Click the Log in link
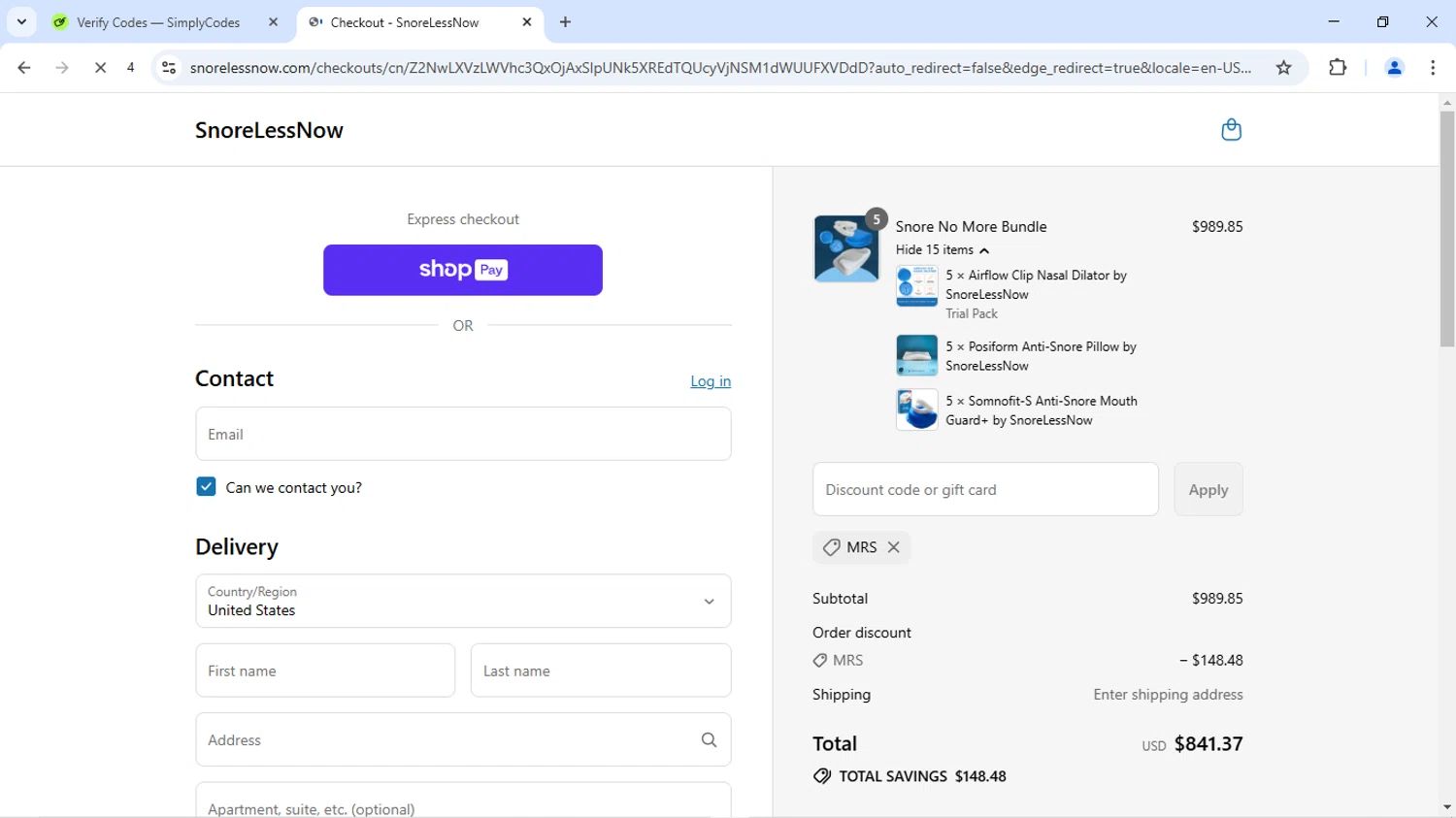This screenshot has height=818, width=1456. (711, 381)
